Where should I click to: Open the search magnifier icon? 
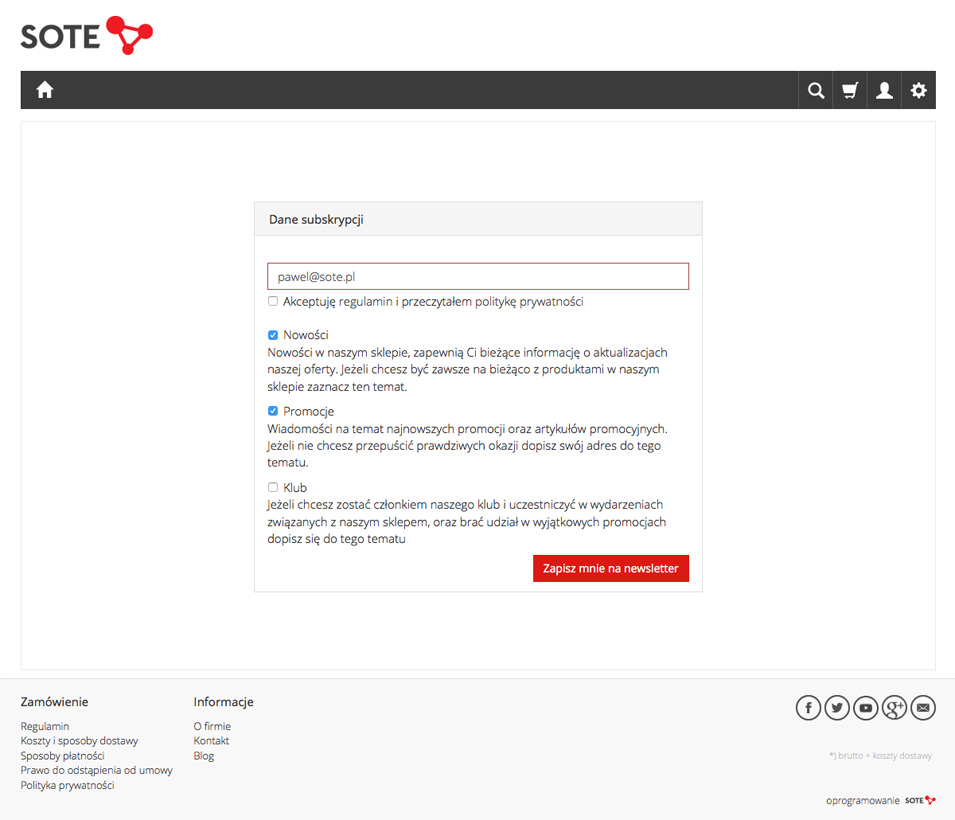point(816,90)
